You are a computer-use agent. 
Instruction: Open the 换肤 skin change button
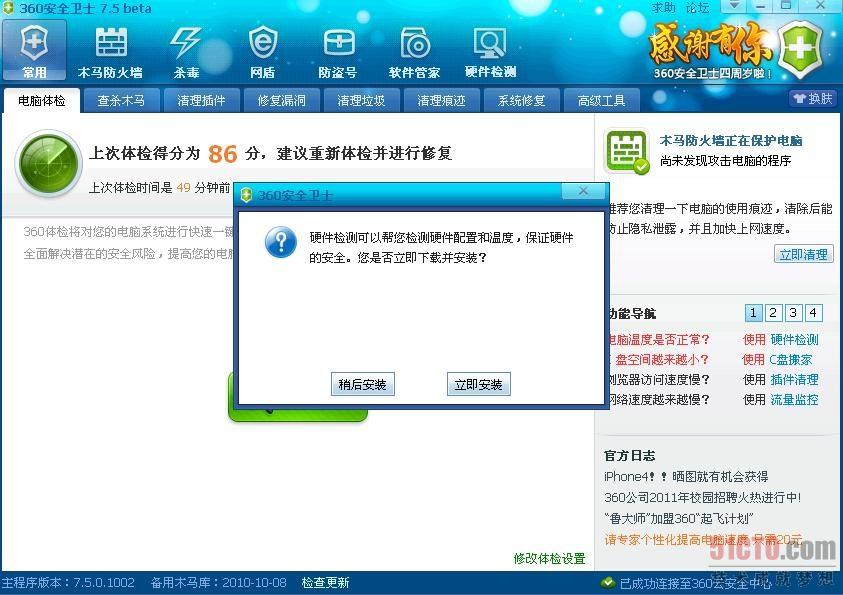[813, 98]
